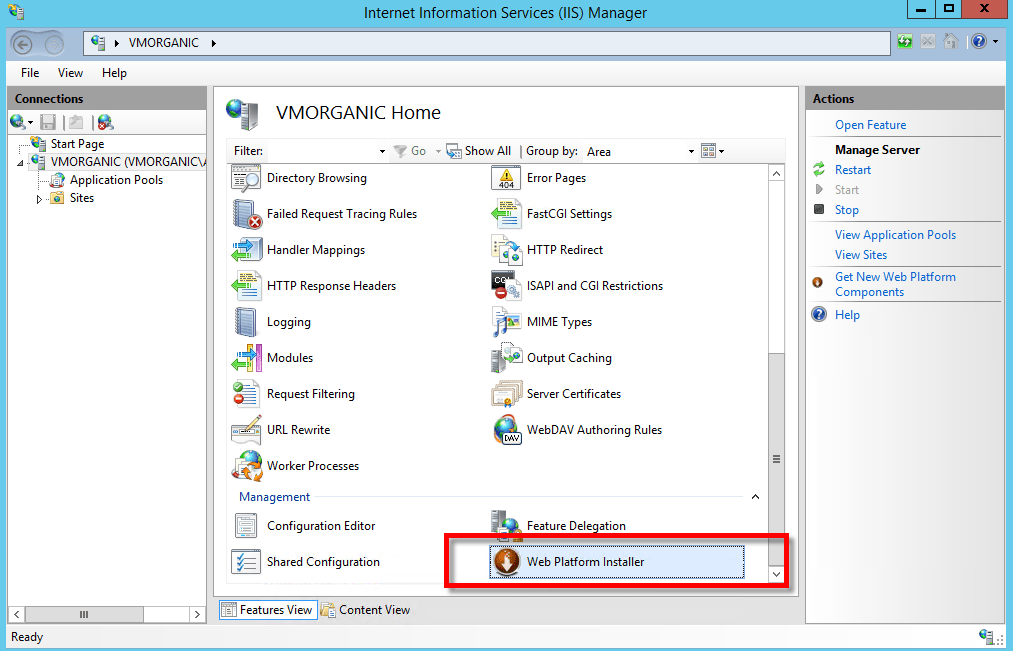This screenshot has height=651, width=1013.
Task: Click the Help link in Actions pane
Action: tap(847, 315)
